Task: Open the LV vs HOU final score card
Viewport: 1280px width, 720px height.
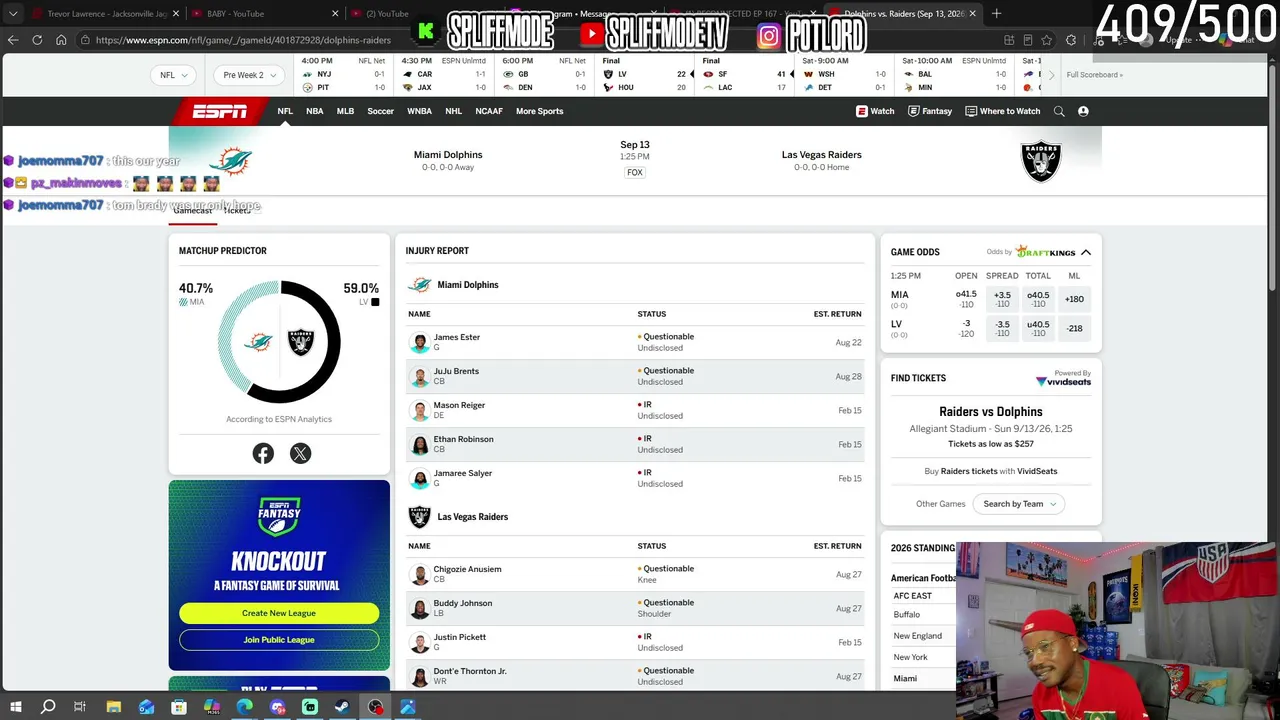Action: 644,74
